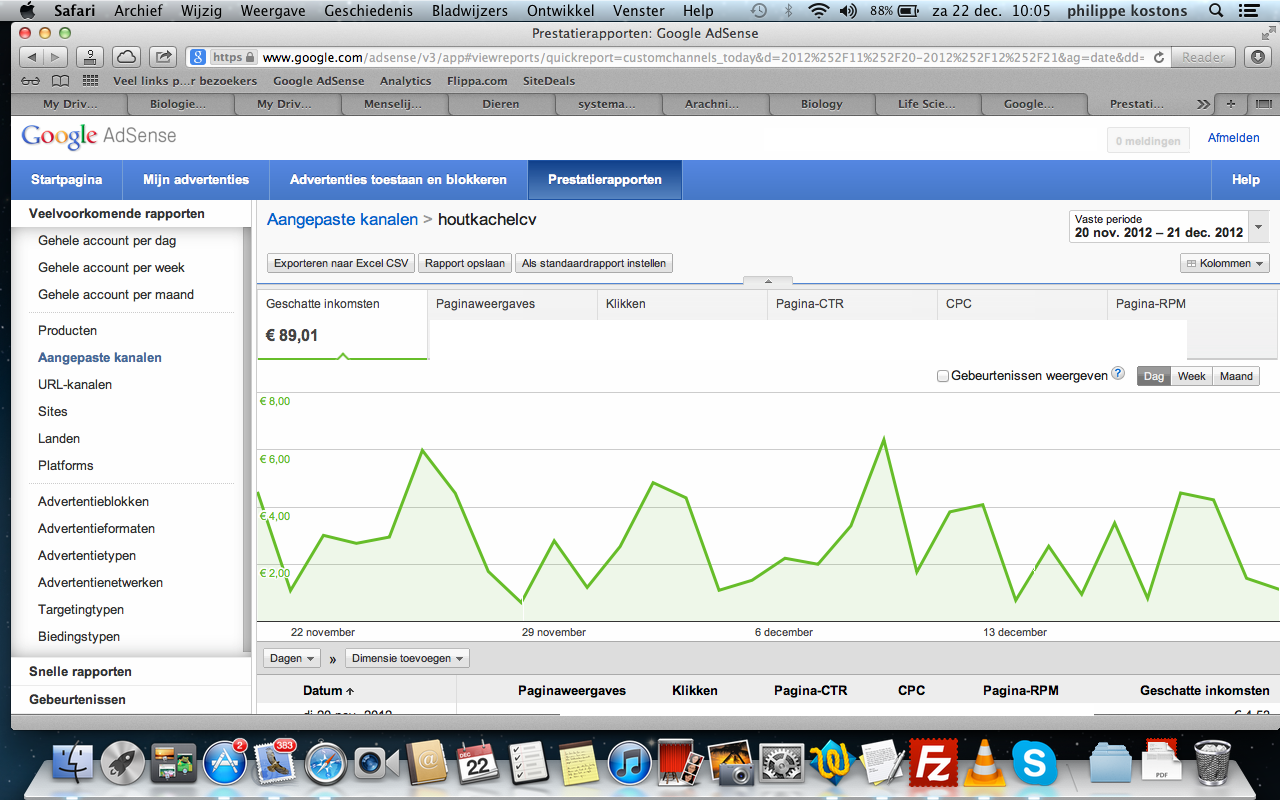Open the Startpagina tab
1280x800 pixels.
[67, 180]
